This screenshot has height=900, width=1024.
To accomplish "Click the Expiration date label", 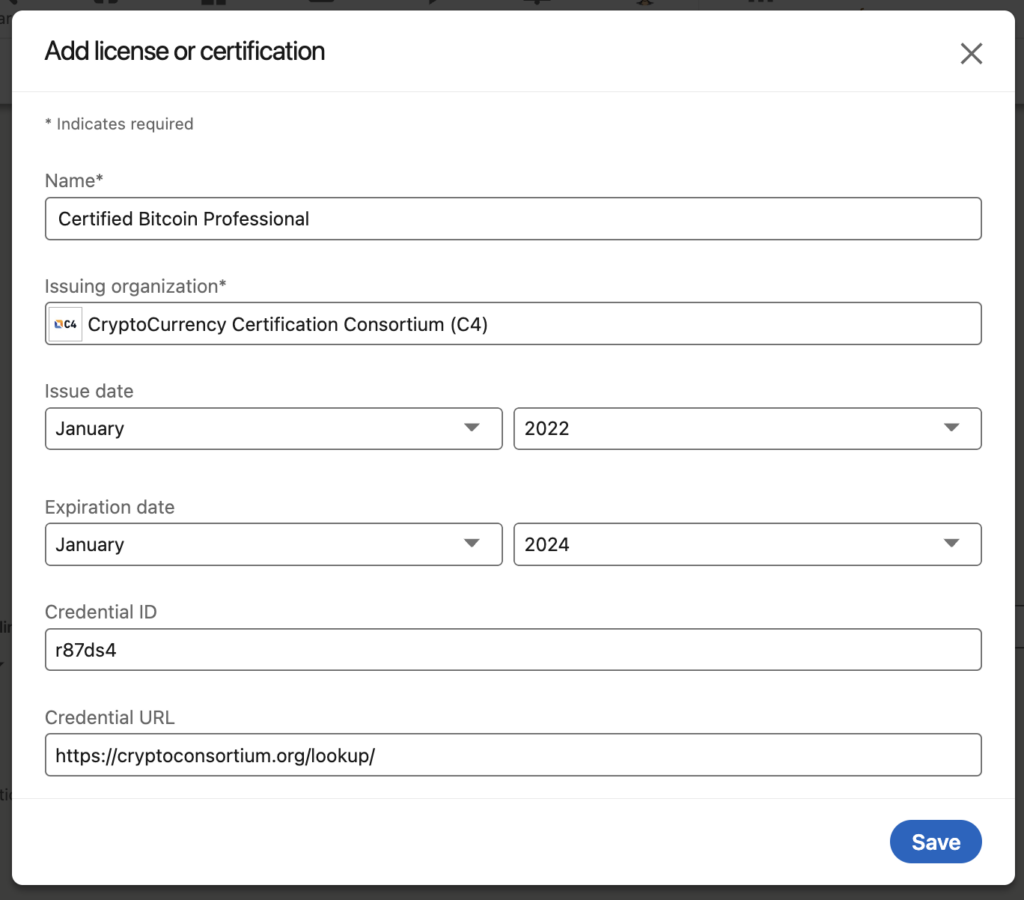I will pyautogui.click(x=110, y=507).
